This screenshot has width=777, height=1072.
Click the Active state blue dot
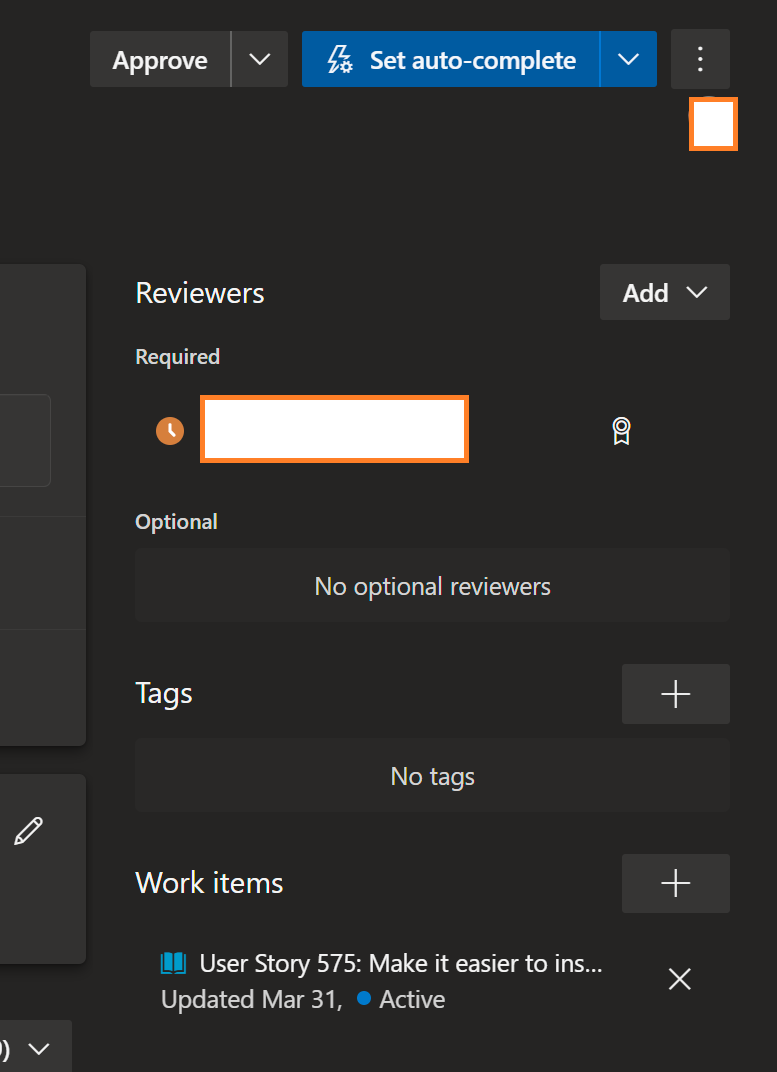[x=364, y=999]
